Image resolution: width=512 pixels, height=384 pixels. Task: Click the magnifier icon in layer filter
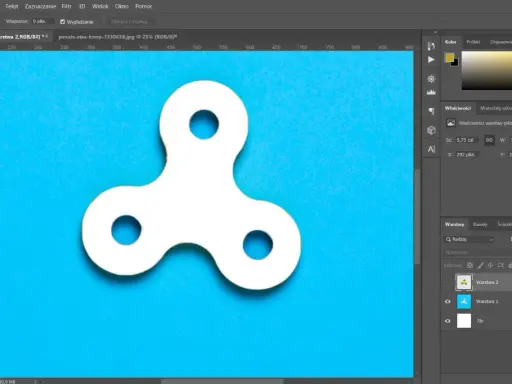448,239
